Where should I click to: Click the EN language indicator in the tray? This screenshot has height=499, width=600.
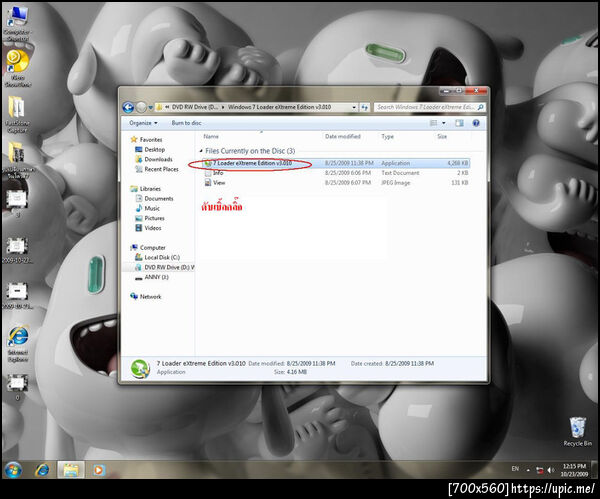(x=515, y=469)
